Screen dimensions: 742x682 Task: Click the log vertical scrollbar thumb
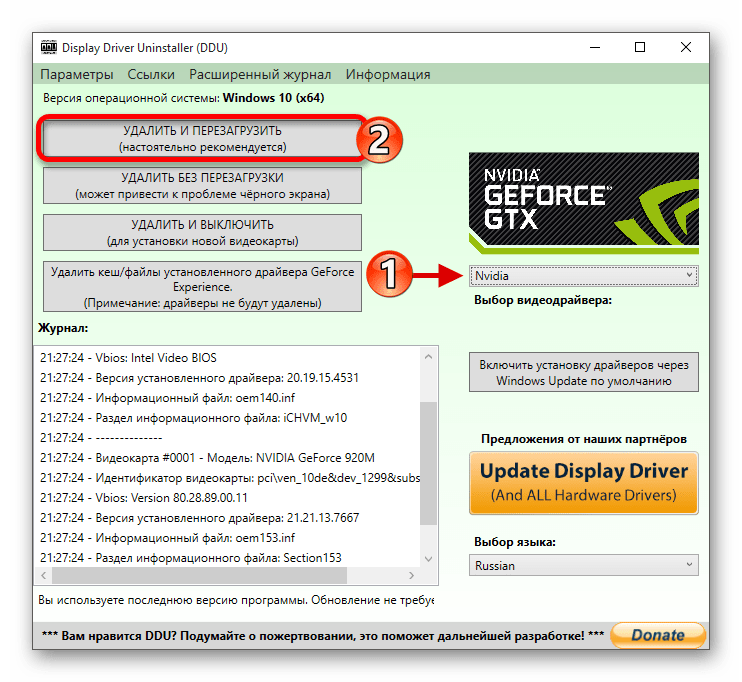pyautogui.click(x=428, y=463)
